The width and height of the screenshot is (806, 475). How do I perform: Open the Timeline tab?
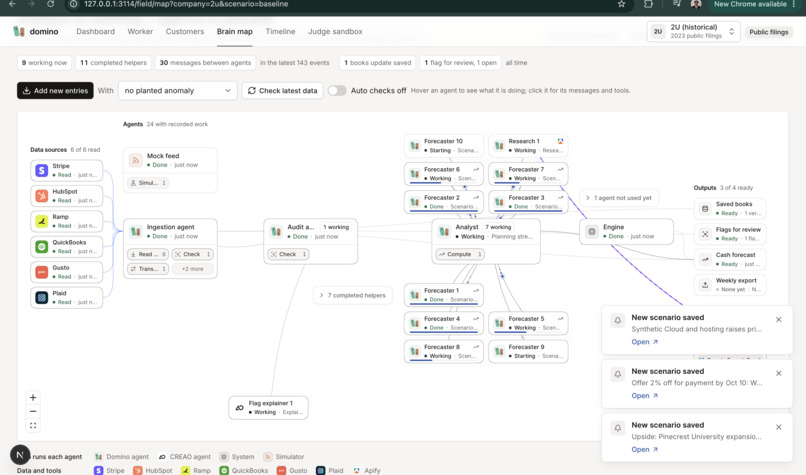click(280, 31)
